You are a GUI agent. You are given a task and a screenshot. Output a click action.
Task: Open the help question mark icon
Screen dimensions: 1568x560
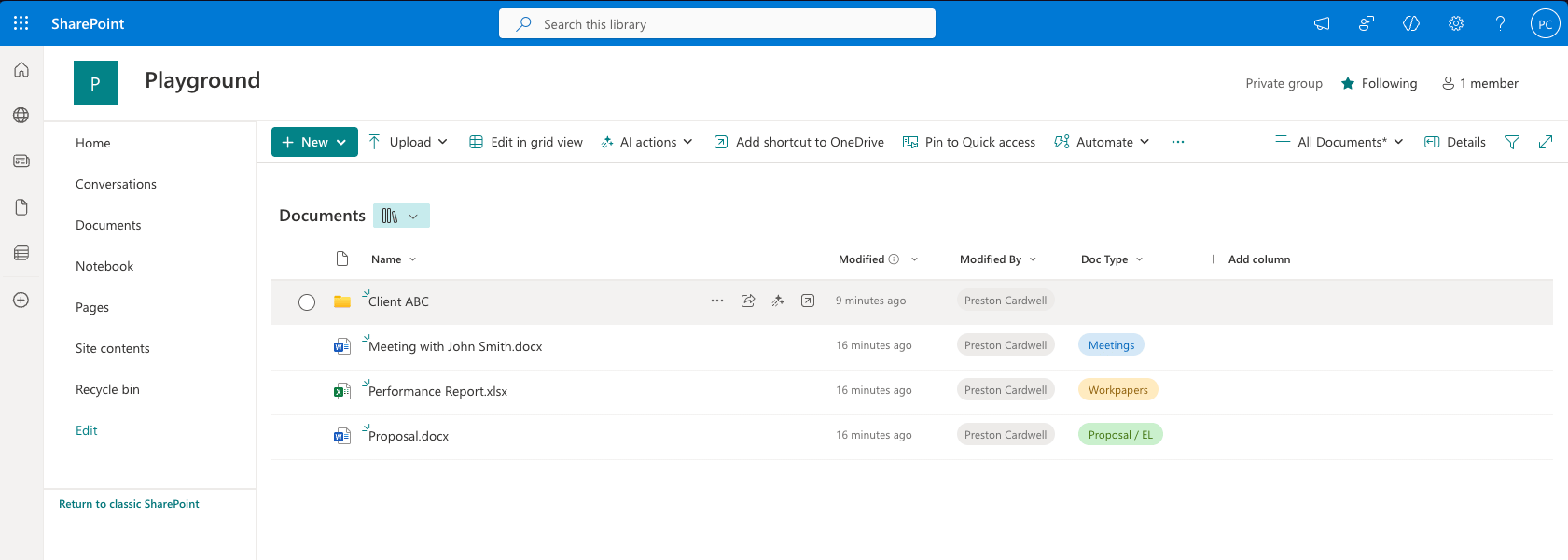coord(1500,23)
